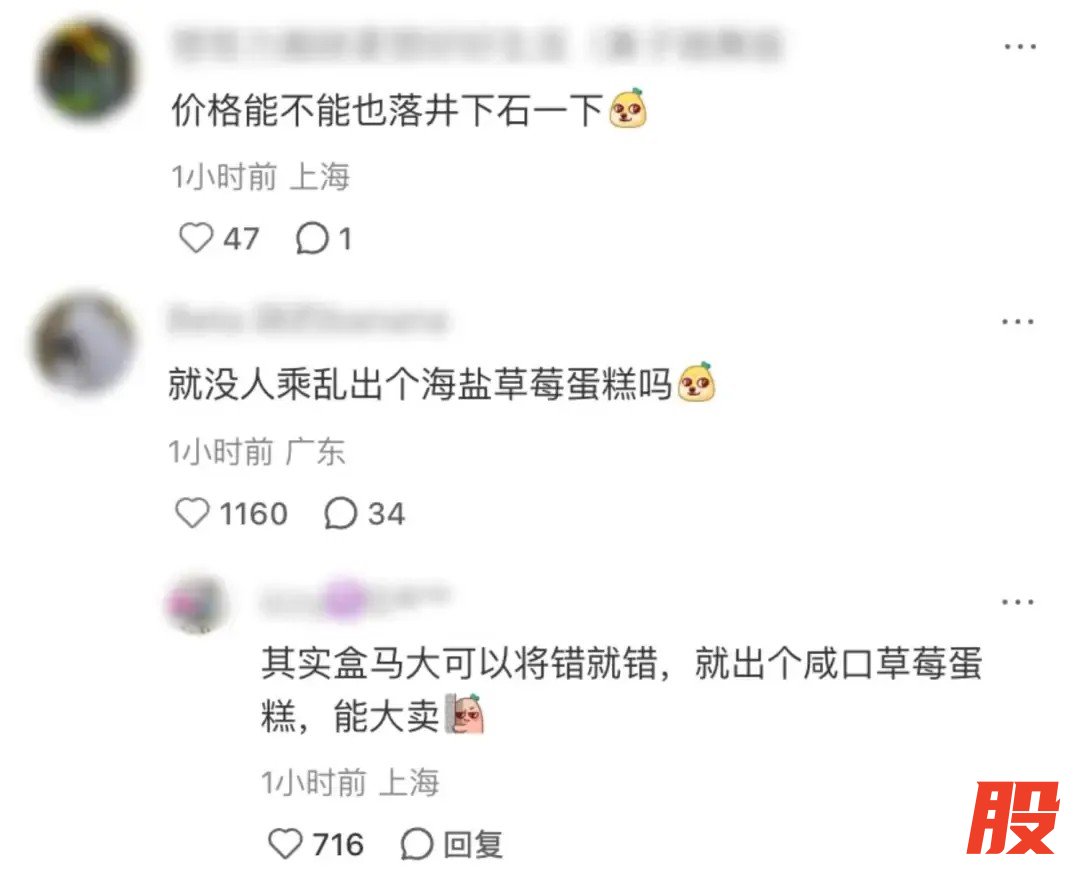Open replies on the 47-like comment

[x=312, y=238]
